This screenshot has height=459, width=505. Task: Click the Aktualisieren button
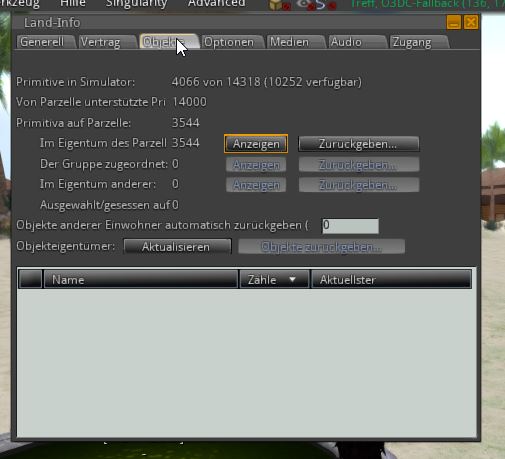coord(177,247)
